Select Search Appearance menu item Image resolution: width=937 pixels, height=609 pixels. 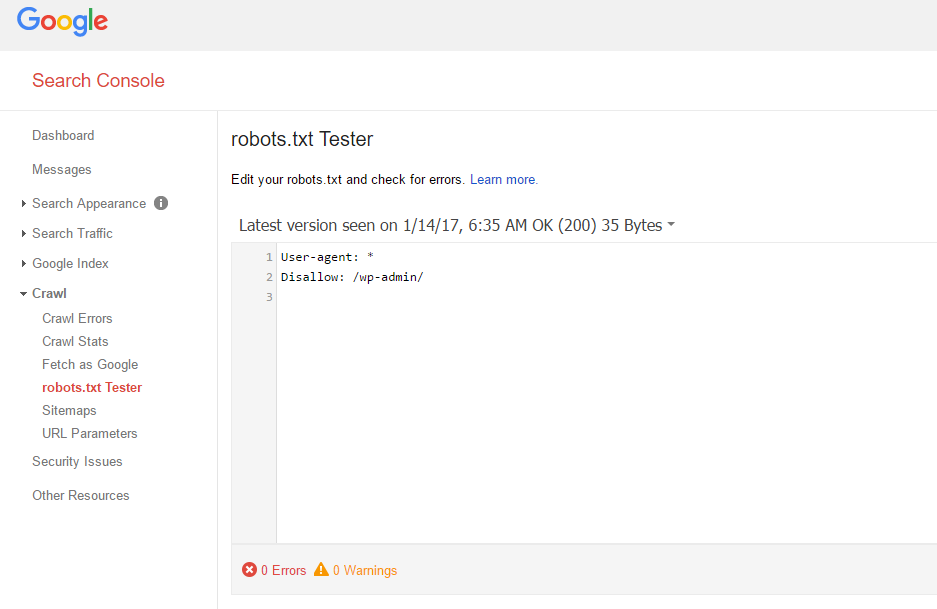tap(89, 204)
